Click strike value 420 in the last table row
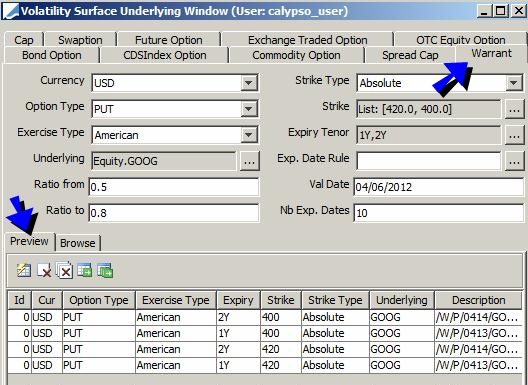 tap(281, 365)
